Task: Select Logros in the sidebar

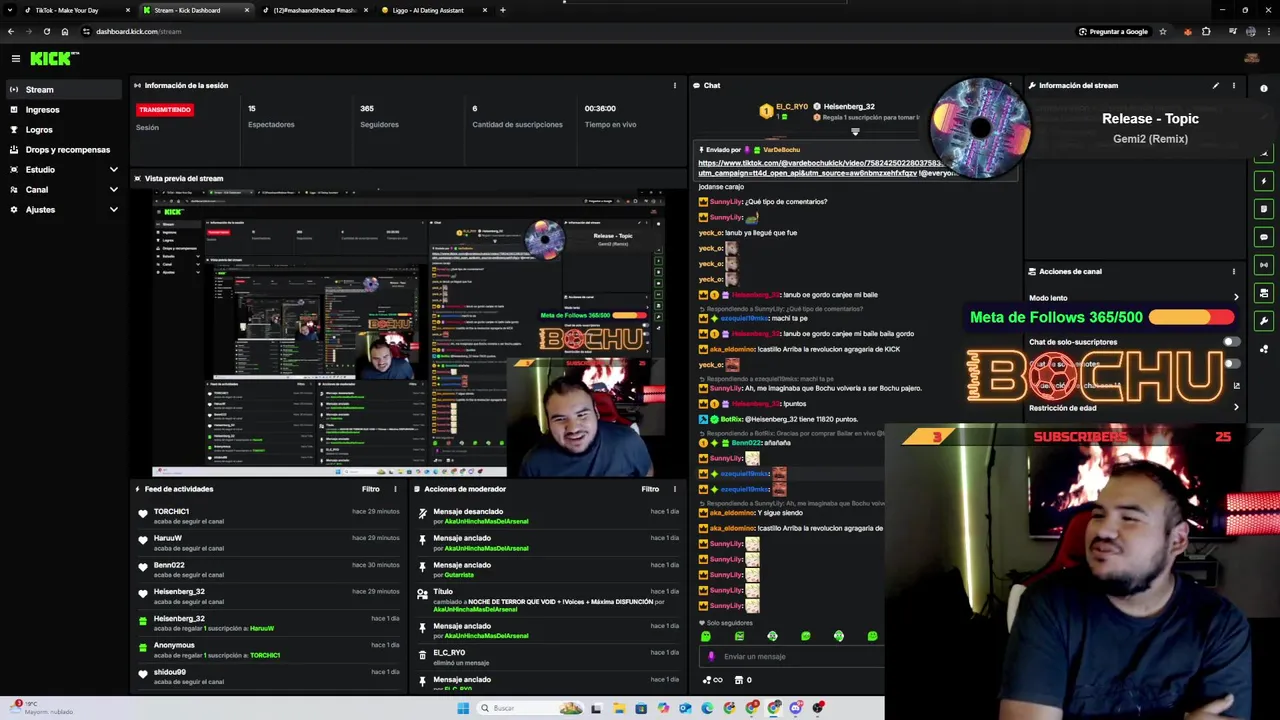Action: pos(62,129)
